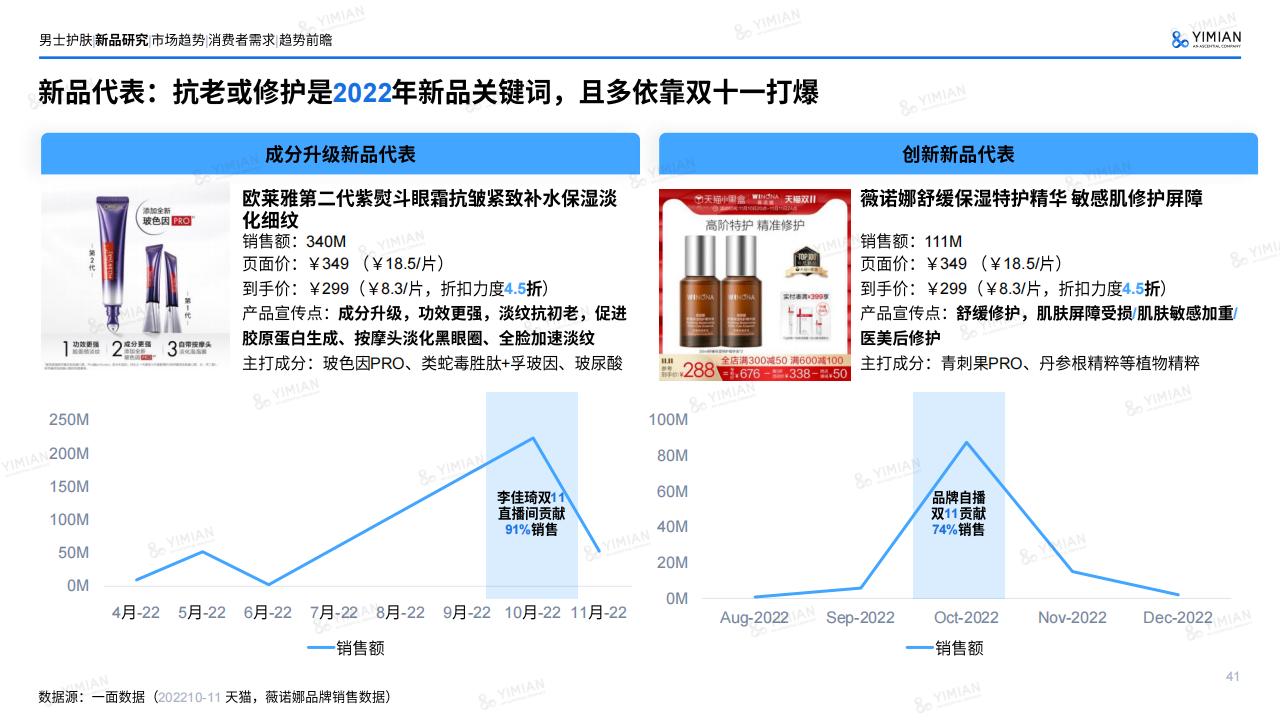Click the 销售额 legend under right chart
The height and width of the screenshot is (720, 1280).
coord(944,648)
